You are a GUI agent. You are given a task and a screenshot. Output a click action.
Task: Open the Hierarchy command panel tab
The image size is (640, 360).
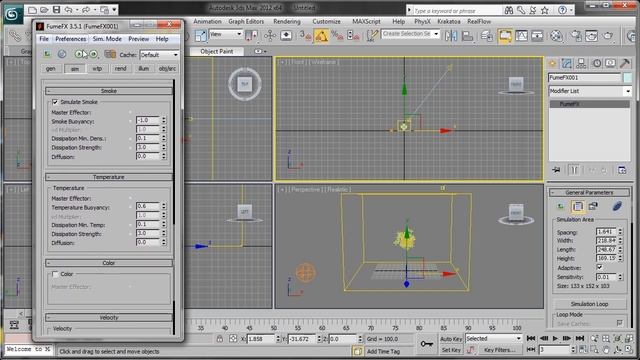[x=581, y=63]
